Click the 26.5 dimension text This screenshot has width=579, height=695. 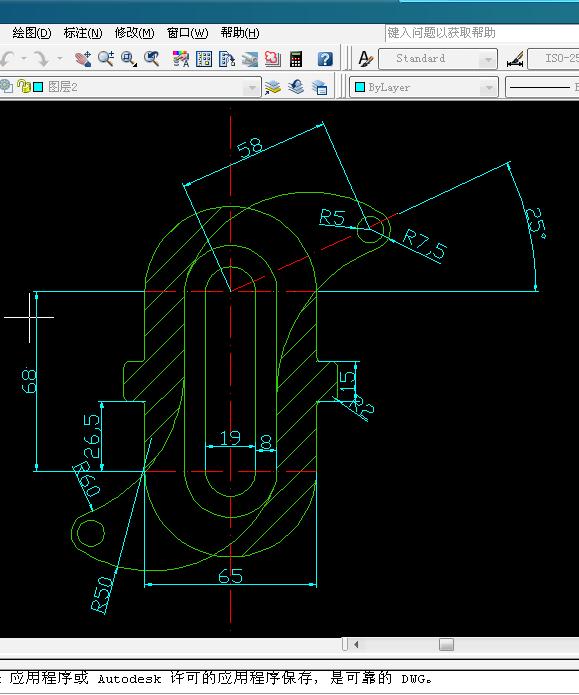(92, 436)
